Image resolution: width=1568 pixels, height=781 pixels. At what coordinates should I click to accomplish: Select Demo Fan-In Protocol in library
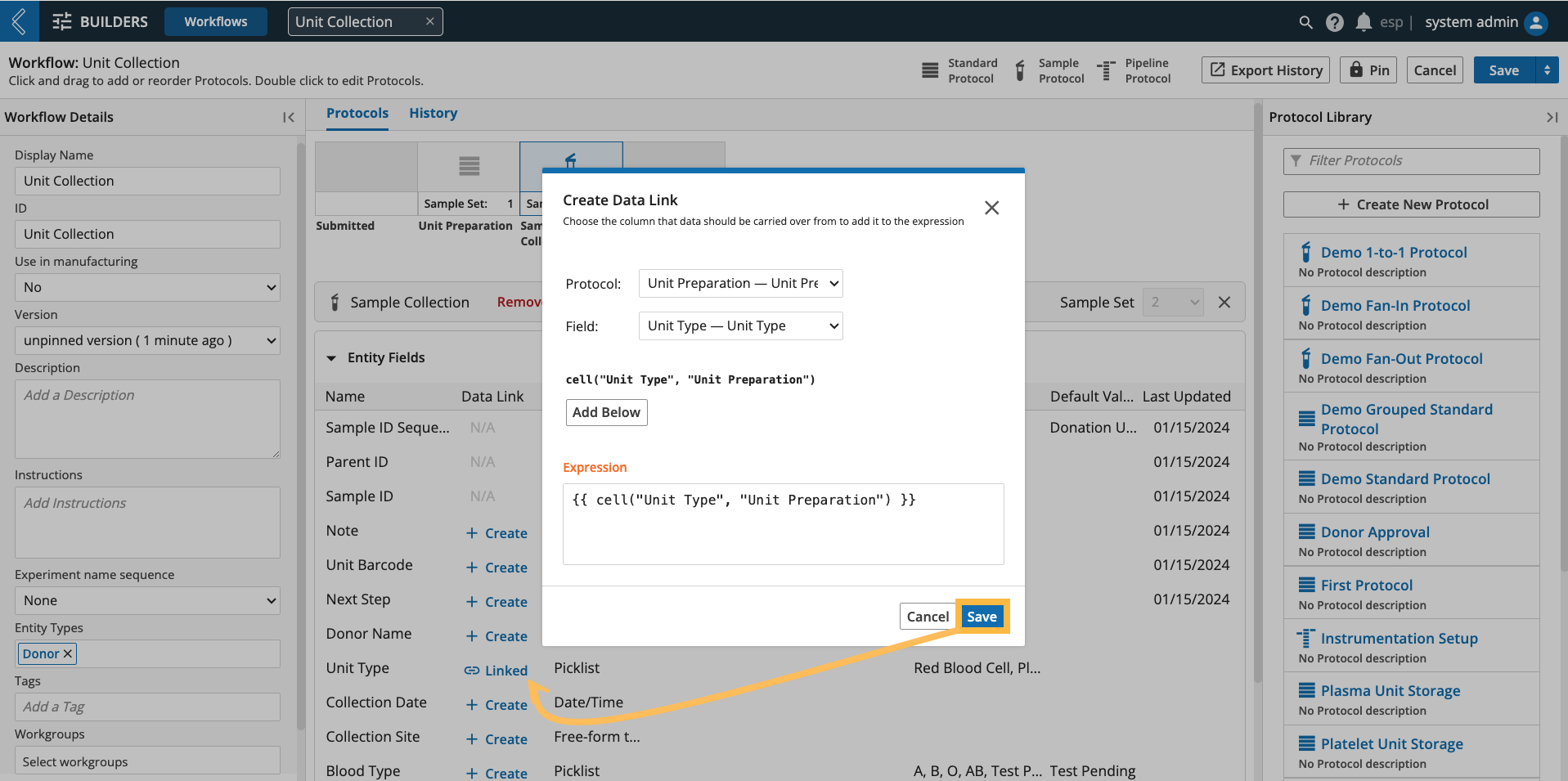(x=1395, y=306)
